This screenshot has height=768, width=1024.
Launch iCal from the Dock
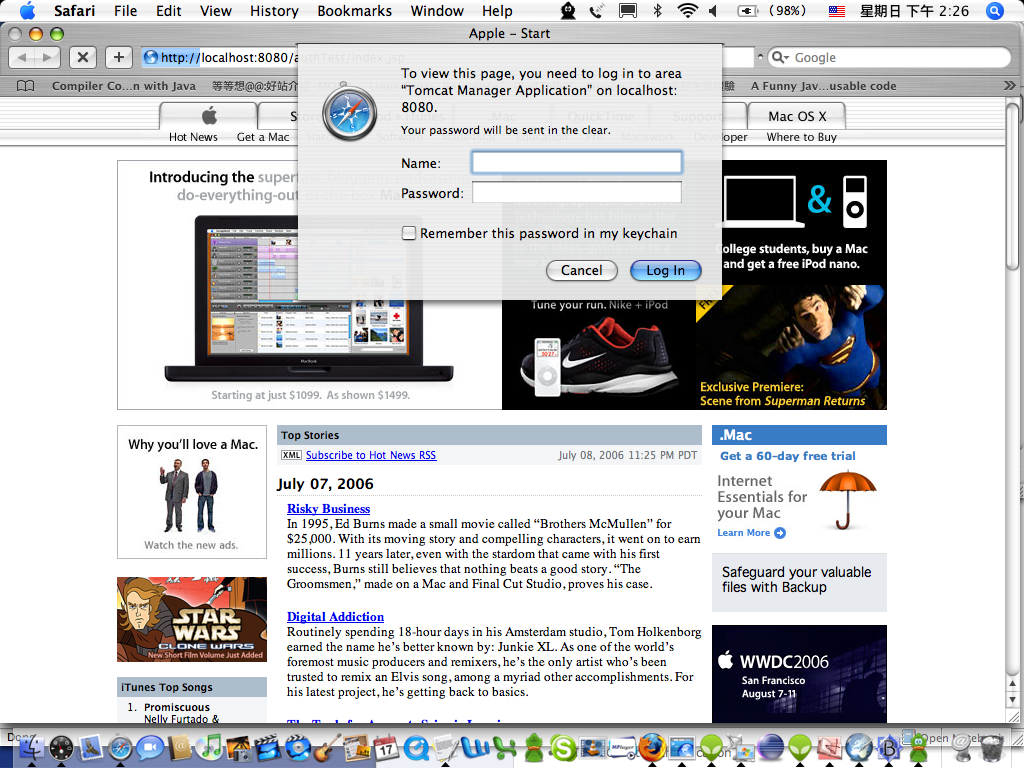[x=387, y=746]
